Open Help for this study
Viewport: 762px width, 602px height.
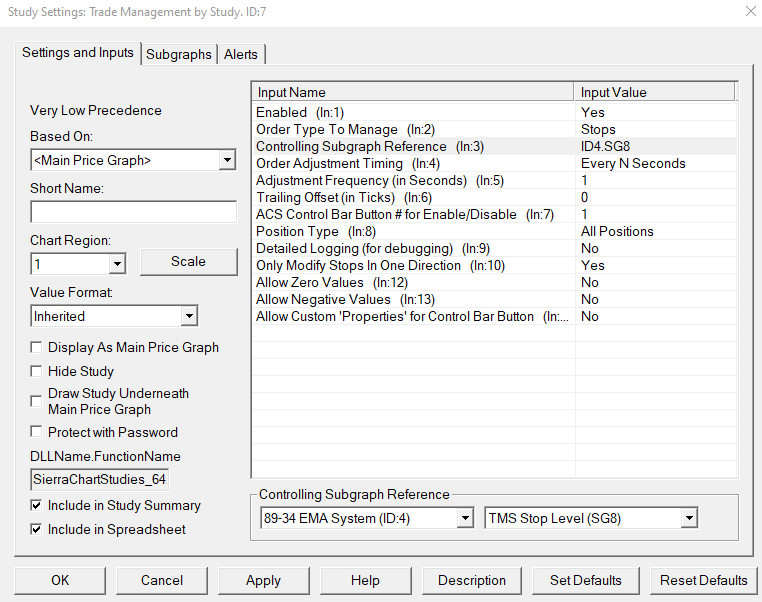tap(365, 580)
